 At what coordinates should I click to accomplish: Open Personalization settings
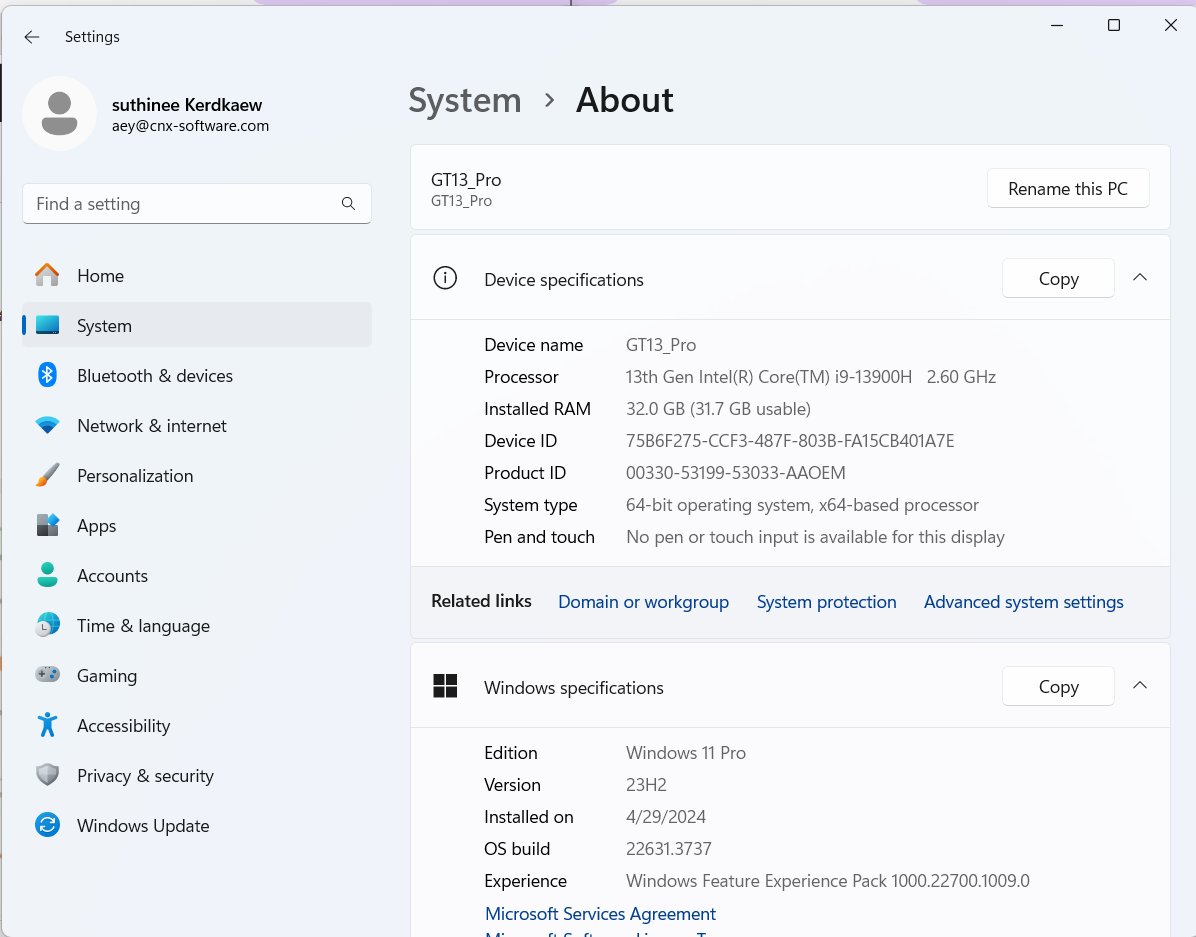(x=197, y=475)
